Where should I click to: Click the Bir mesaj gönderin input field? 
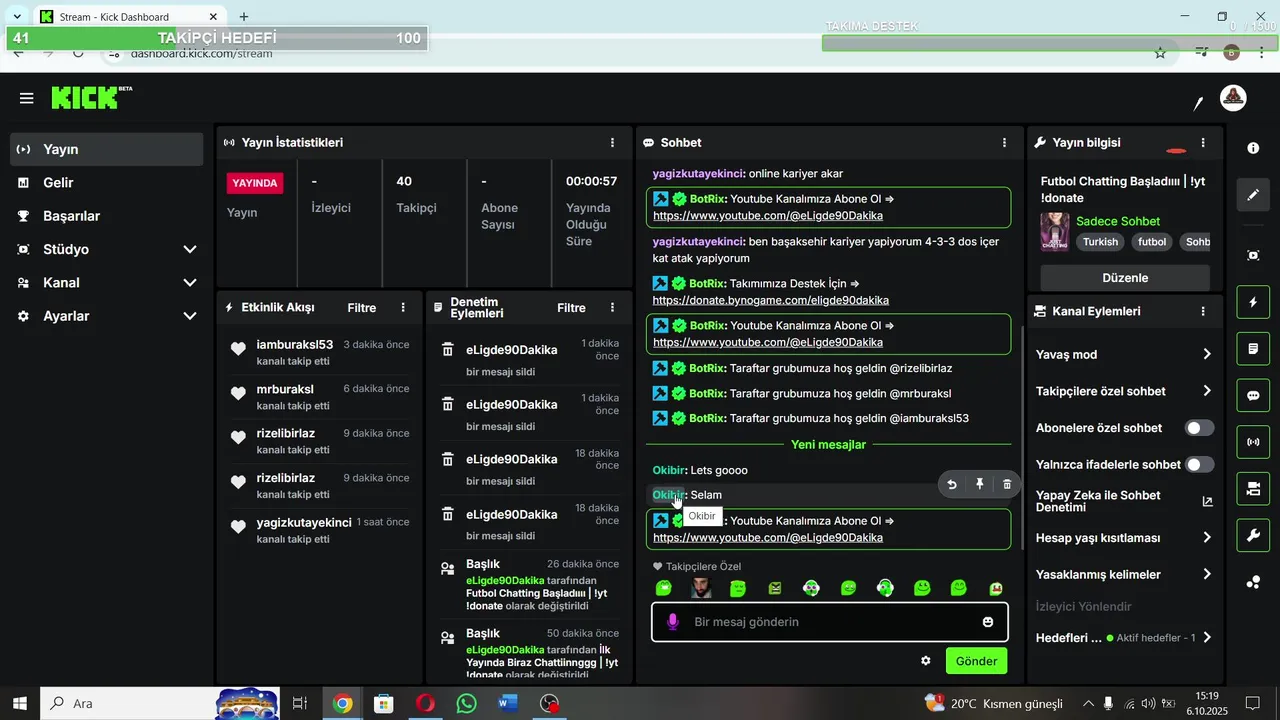(x=830, y=622)
